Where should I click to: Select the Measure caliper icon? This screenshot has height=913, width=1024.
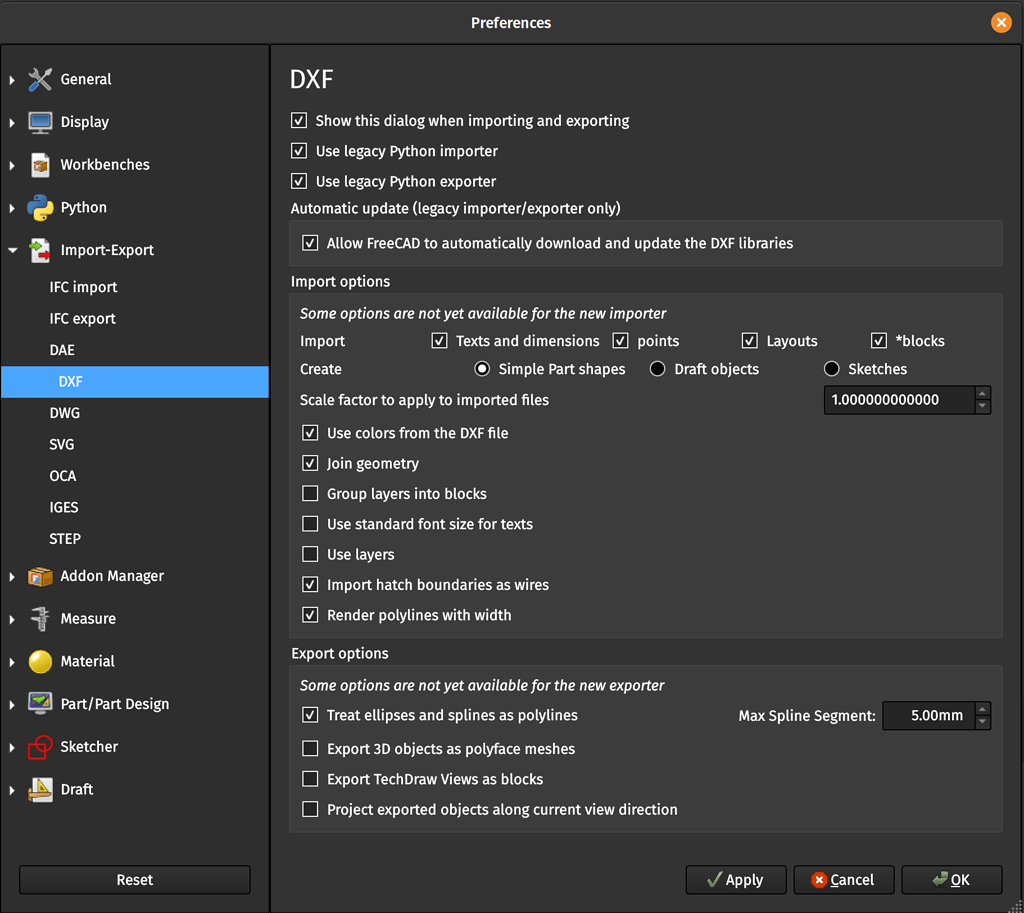click(40, 619)
